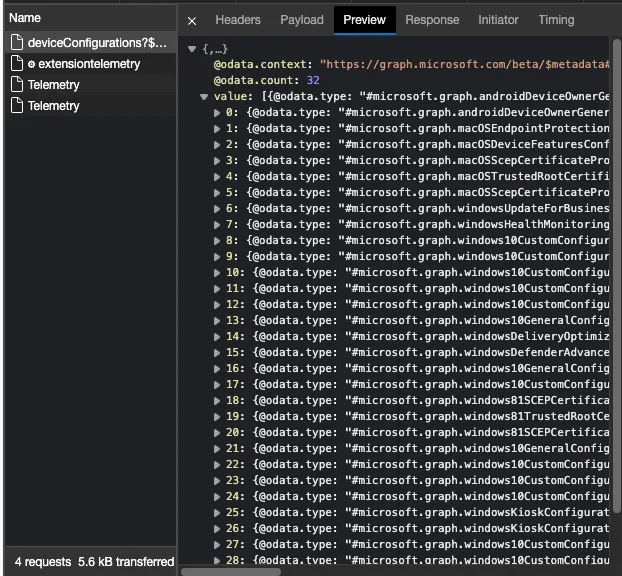Expand item 5 in value array

(217, 192)
